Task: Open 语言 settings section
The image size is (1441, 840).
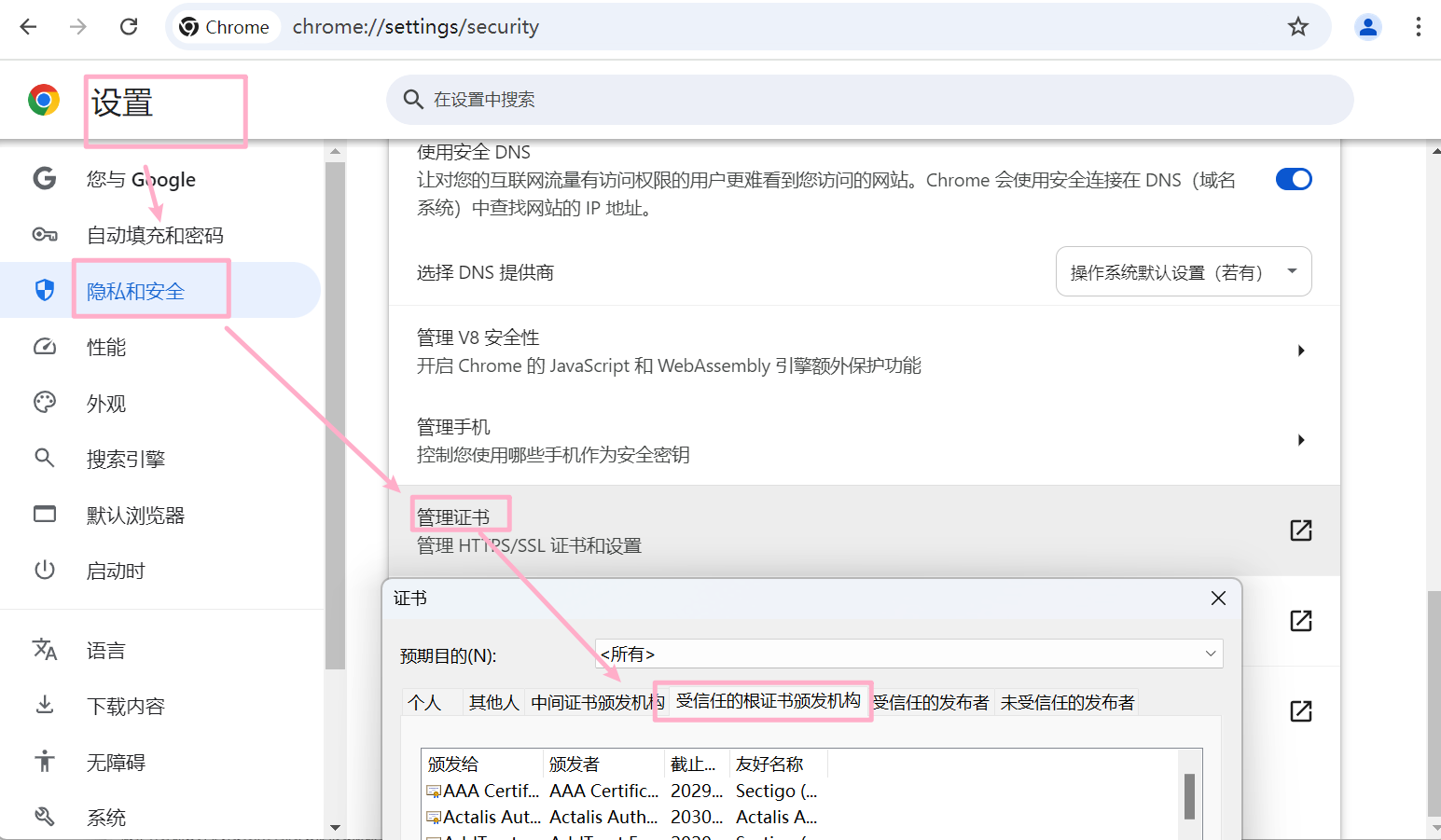Action: pos(160,651)
